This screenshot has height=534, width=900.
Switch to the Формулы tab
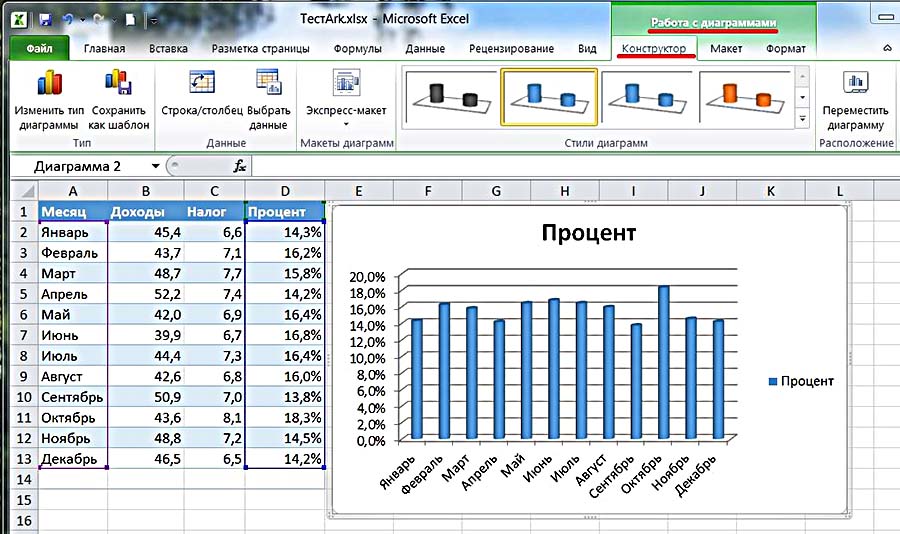pyautogui.click(x=358, y=49)
